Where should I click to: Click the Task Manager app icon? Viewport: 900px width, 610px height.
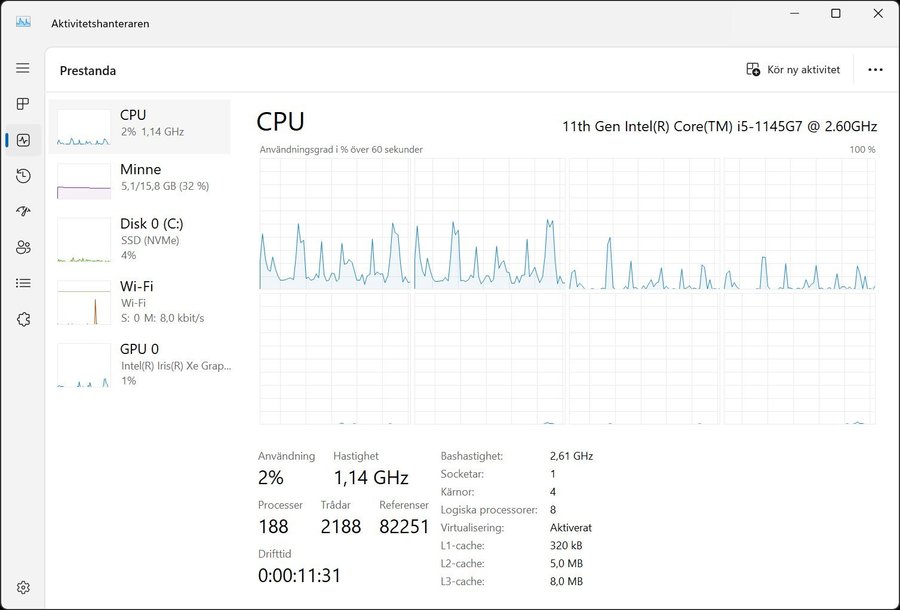pyautogui.click(x=23, y=23)
